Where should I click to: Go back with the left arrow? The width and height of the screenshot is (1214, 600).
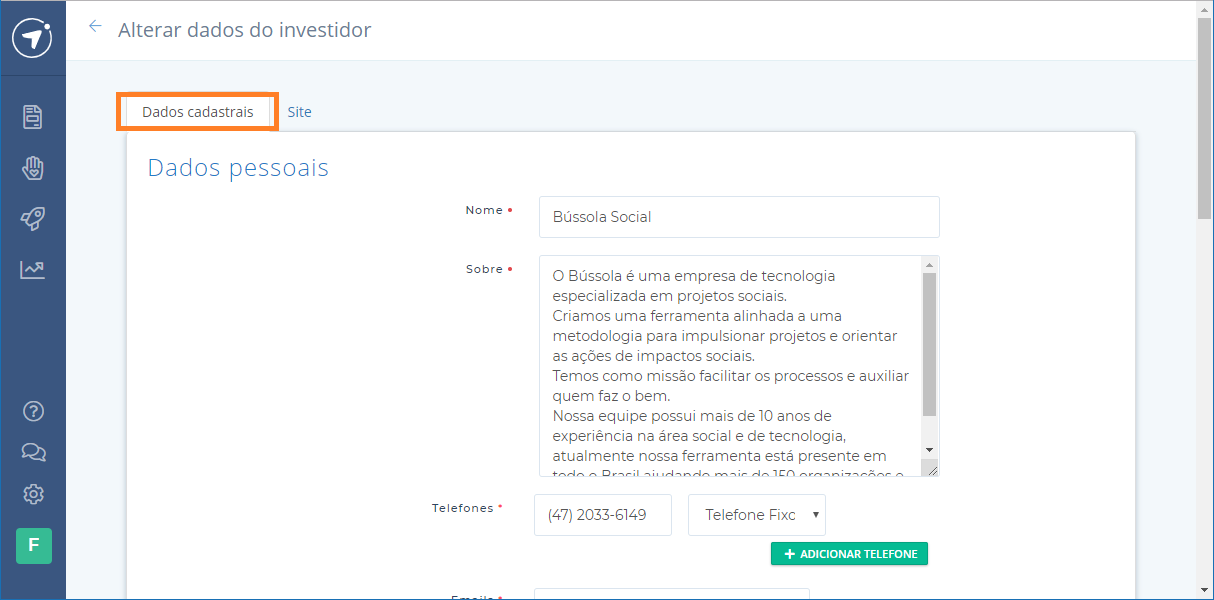(95, 27)
